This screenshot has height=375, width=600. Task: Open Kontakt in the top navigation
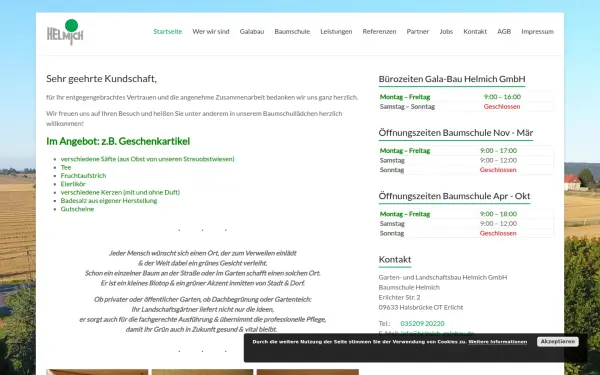tap(475, 31)
